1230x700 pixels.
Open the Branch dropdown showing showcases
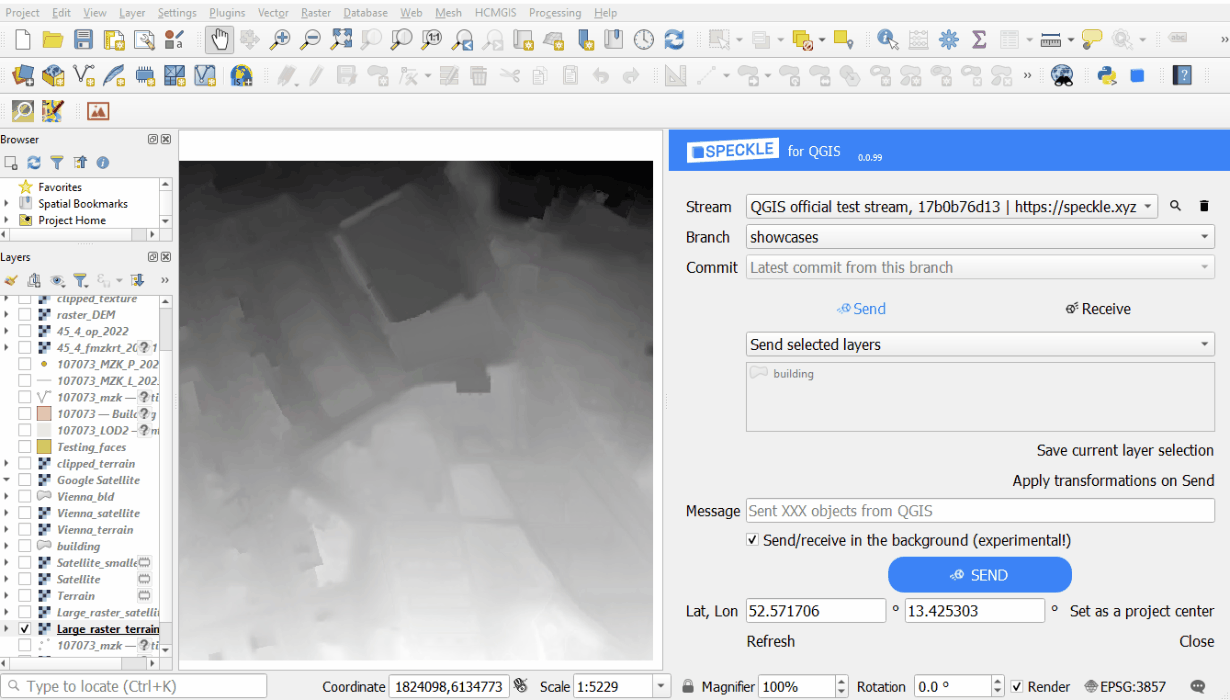[x=980, y=237]
